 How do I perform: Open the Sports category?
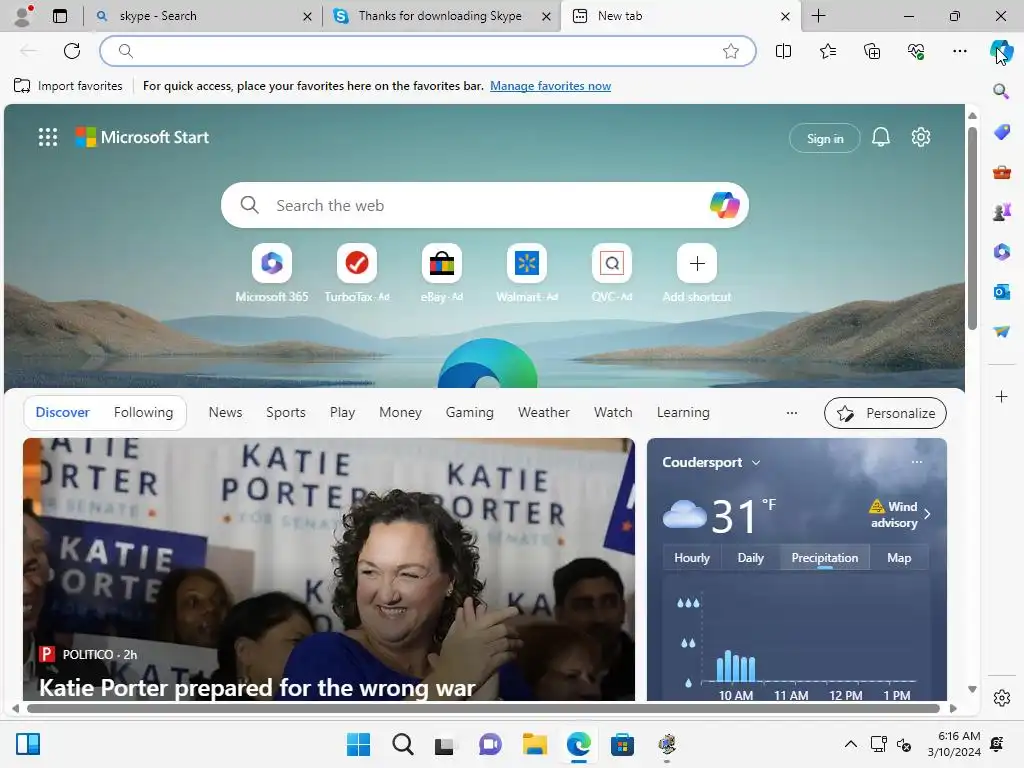pos(285,413)
